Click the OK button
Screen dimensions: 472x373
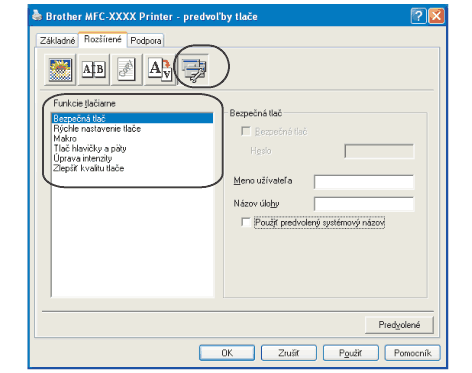point(227,353)
